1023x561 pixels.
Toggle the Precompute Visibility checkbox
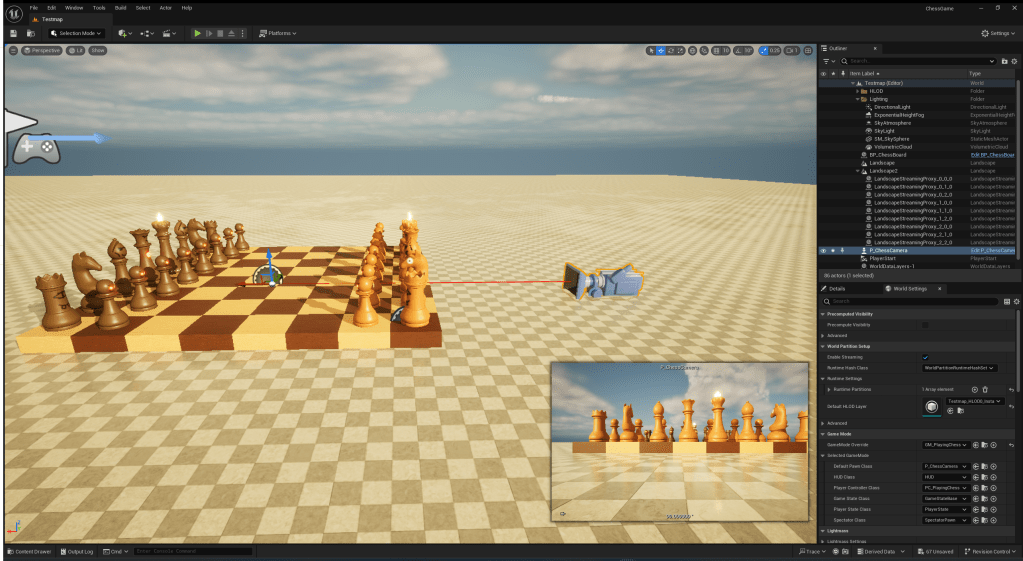[x=924, y=325]
